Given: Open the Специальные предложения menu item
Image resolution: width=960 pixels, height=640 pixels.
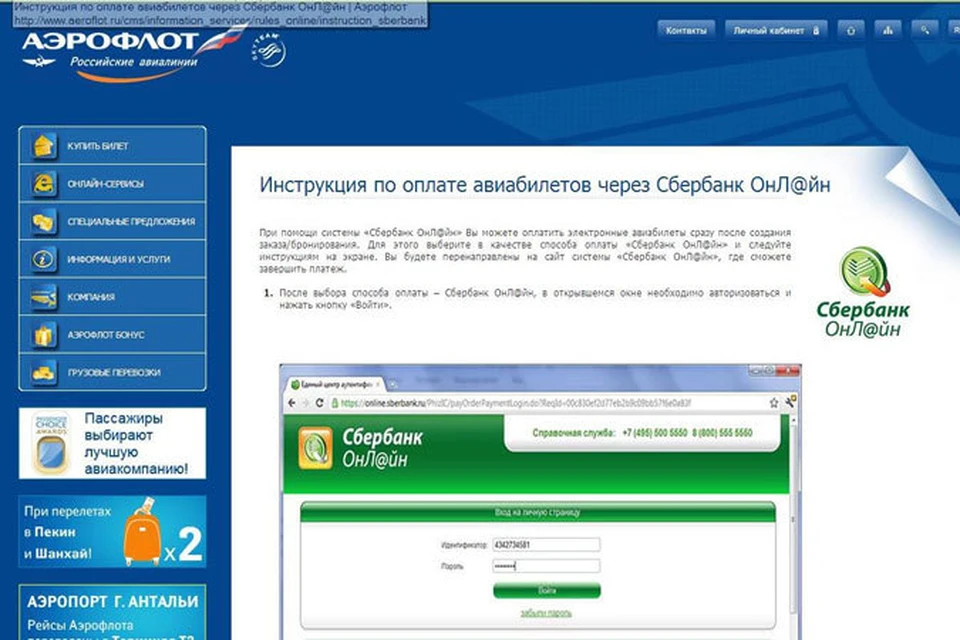Looking at the screenshot, I should point(130,222).
